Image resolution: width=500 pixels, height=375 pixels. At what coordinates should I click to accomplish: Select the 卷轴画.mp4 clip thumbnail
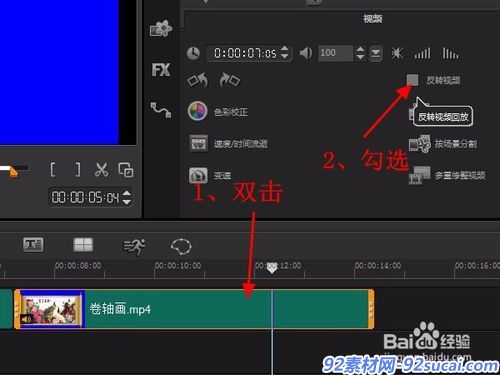[x=51, y=309]
